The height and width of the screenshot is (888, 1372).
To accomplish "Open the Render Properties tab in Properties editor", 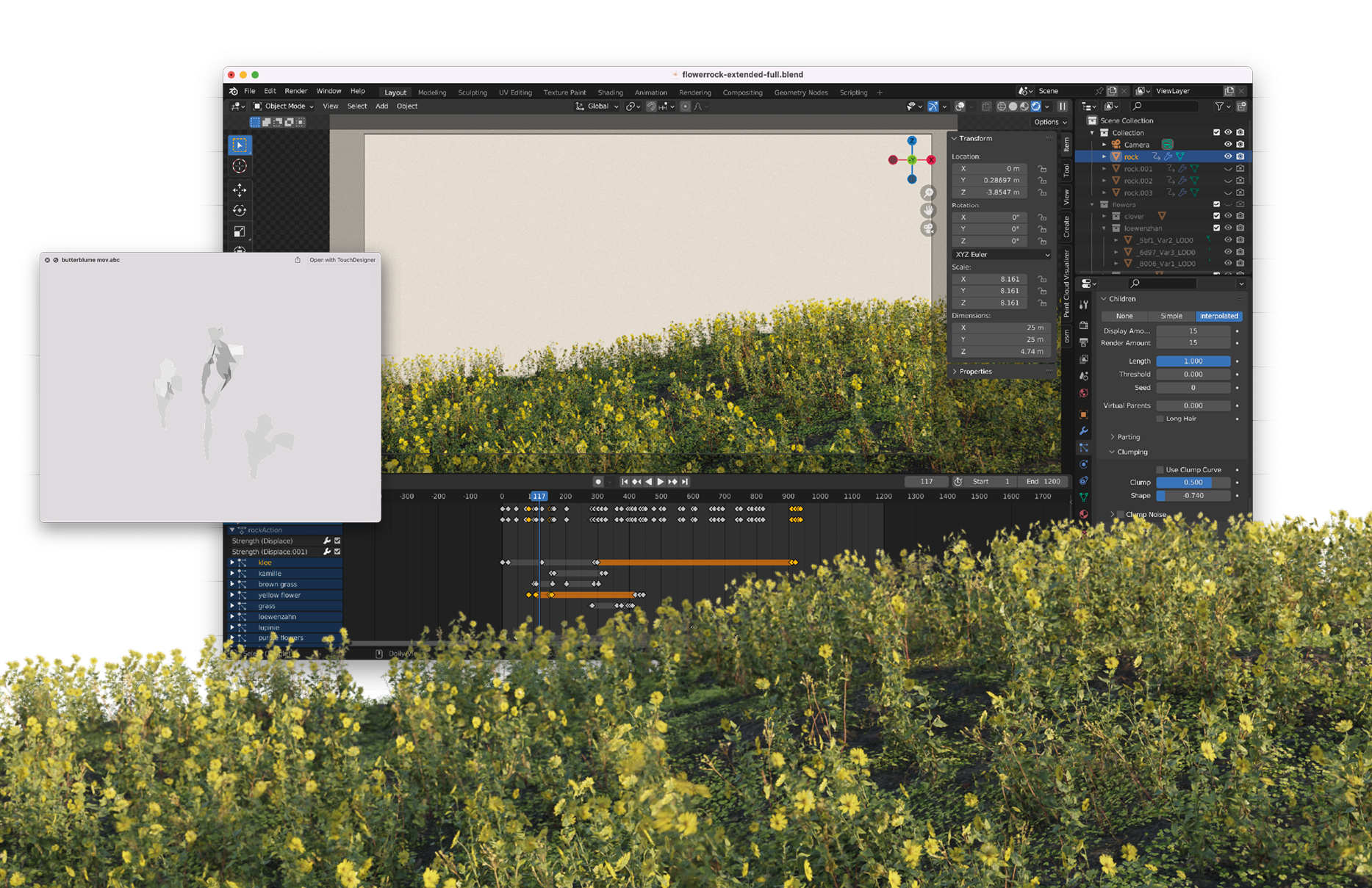I will pyautogui.click(x=1083, y=325).
